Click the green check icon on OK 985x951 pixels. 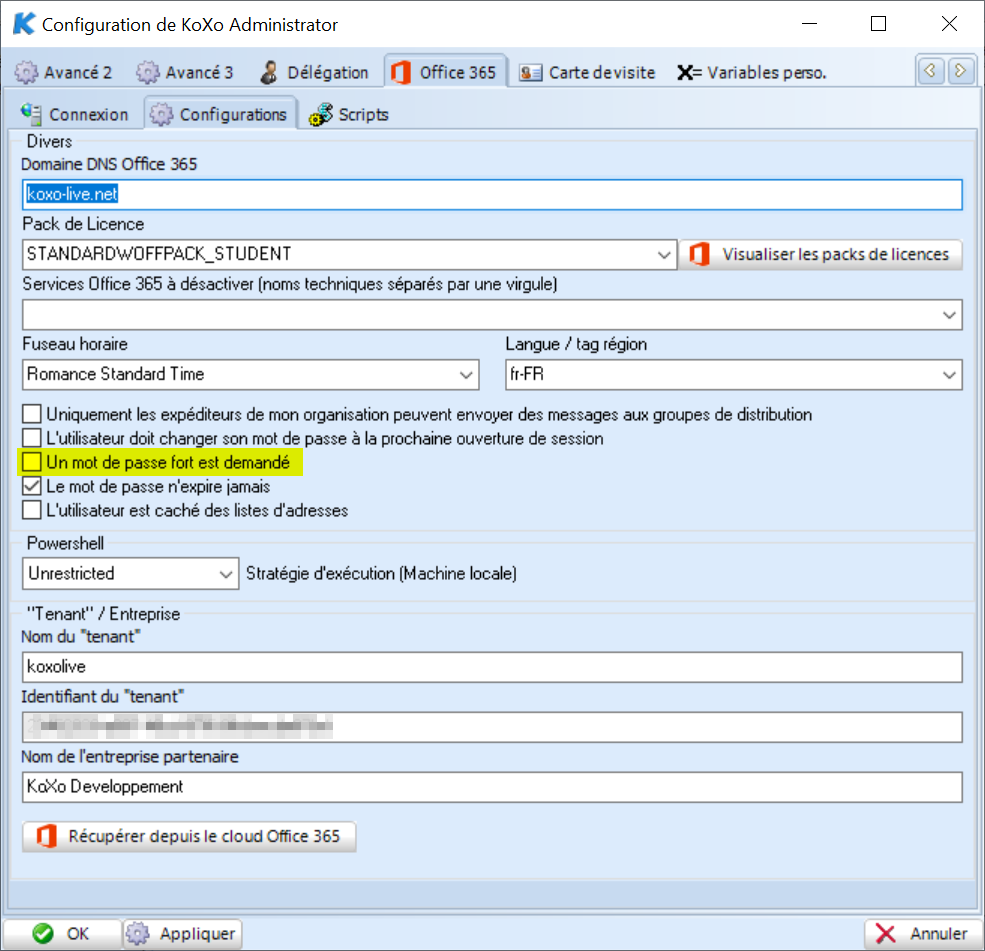pyautogui.click(x=43, y=934)
